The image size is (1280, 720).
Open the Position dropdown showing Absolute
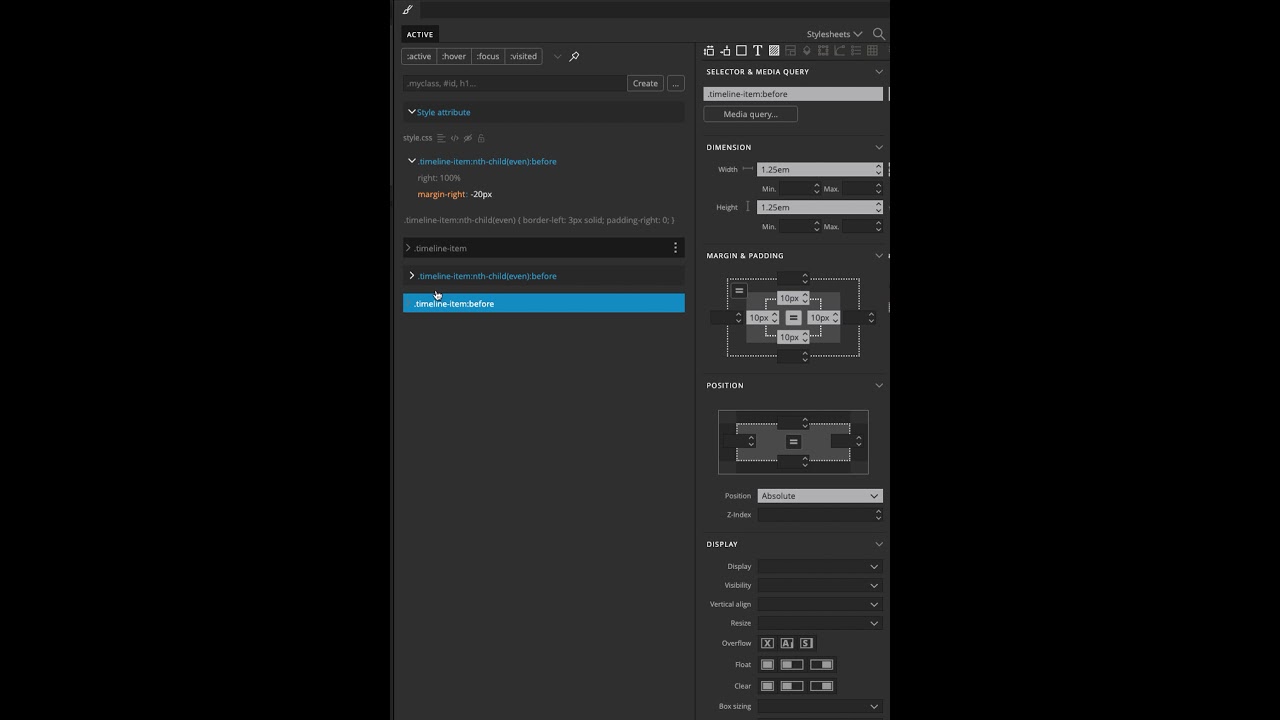(x=820, y=496)
